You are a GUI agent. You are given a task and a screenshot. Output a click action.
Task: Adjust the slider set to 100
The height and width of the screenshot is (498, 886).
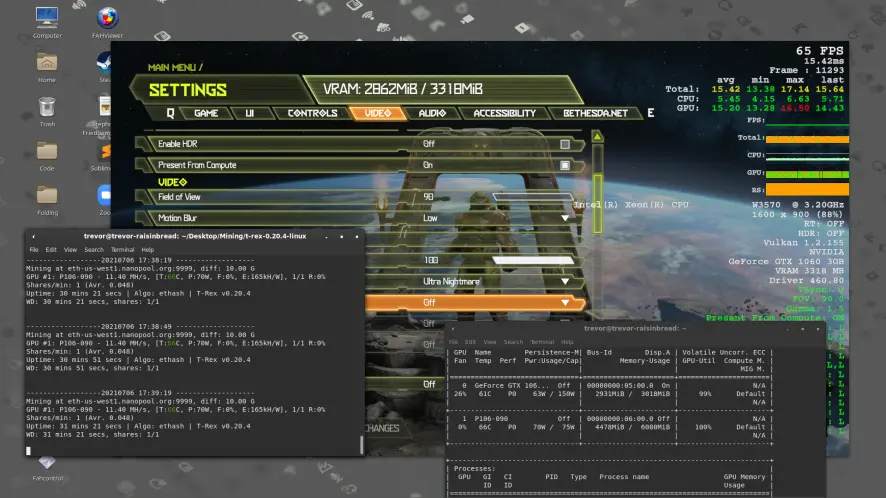point(533,260)
